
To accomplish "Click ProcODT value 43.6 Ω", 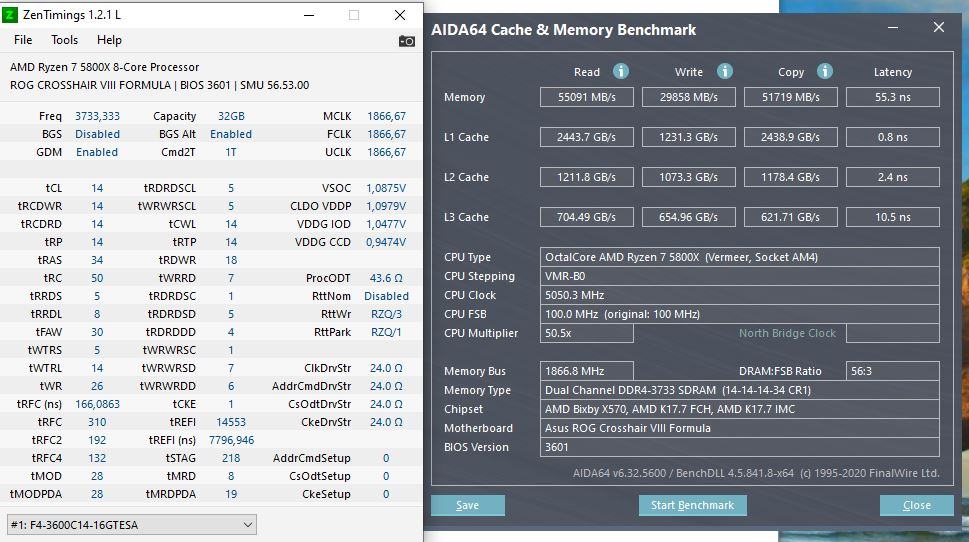I will [386, 278].
